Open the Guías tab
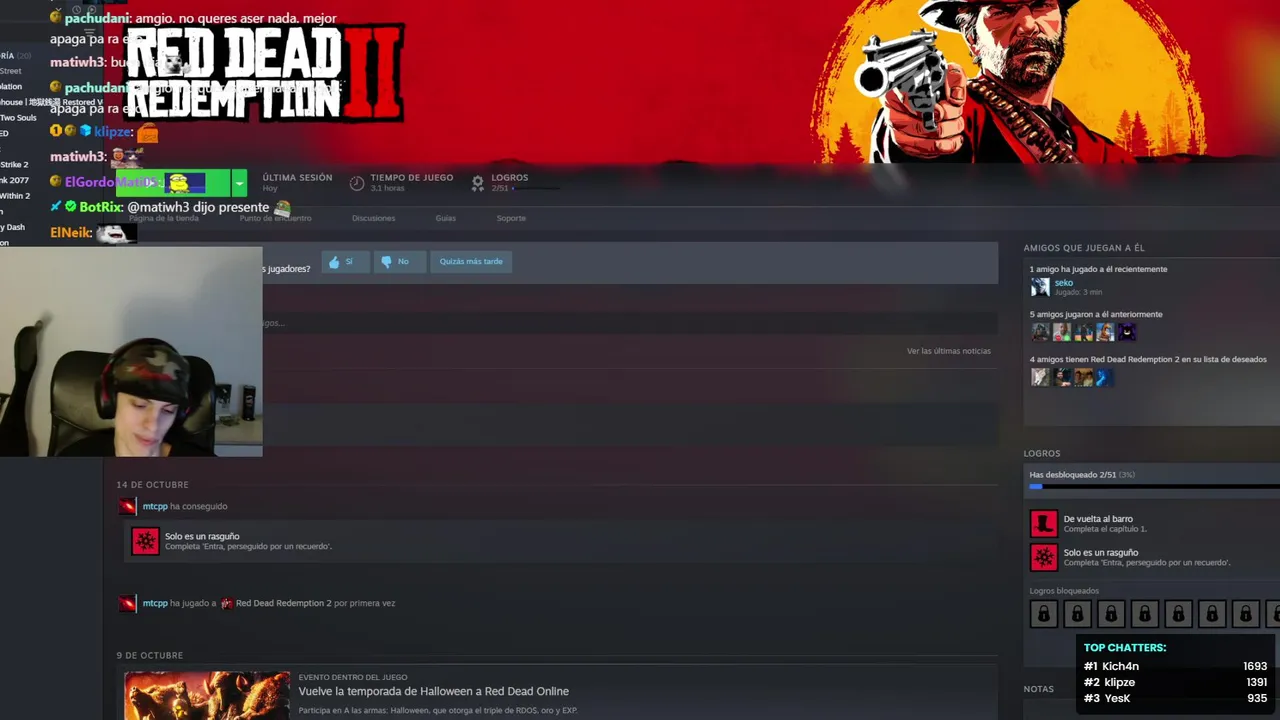This screenshot has width=1280, height=720. [x=446, y=218]
